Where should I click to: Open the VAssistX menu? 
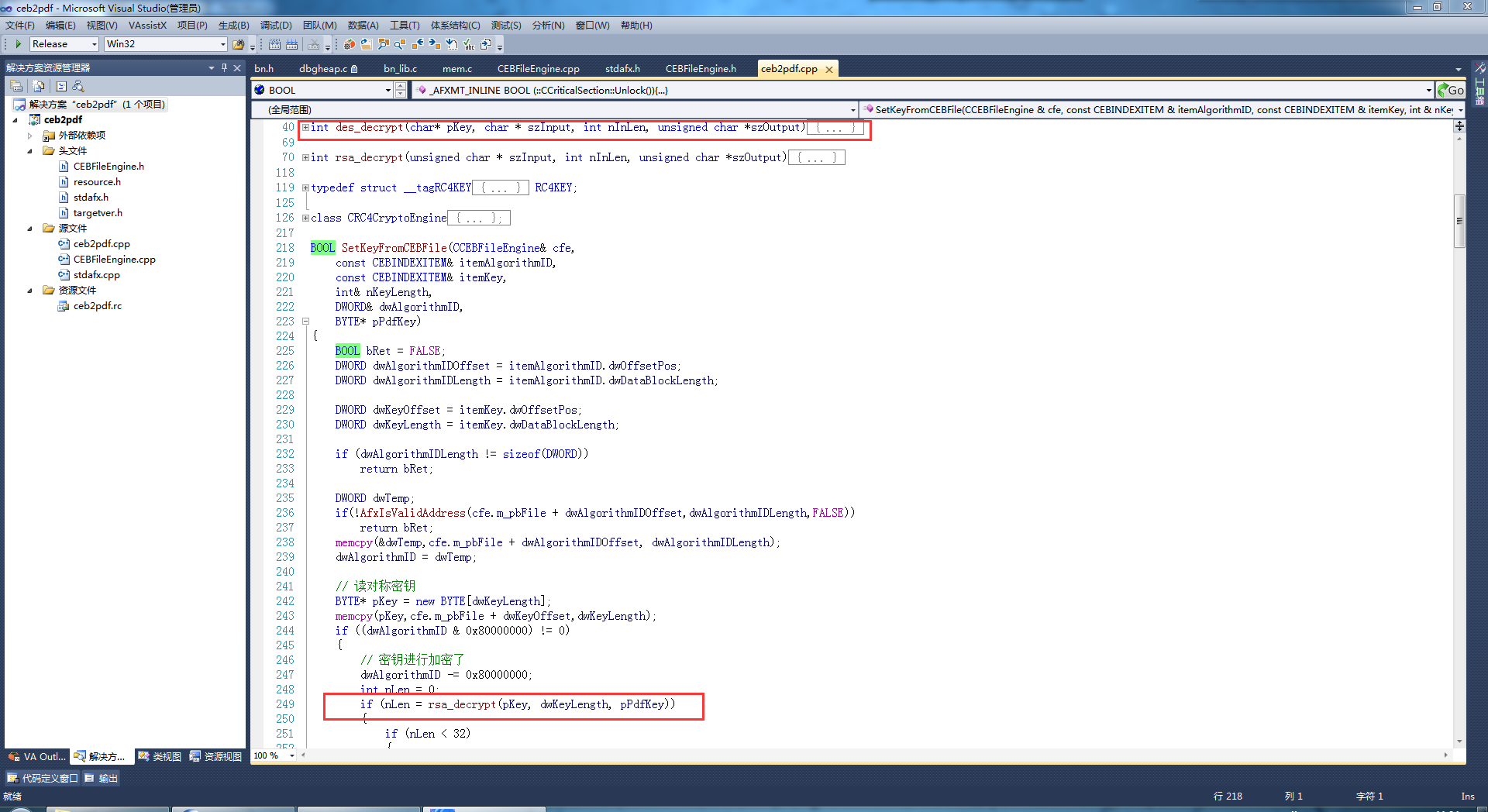click(147, 26)
